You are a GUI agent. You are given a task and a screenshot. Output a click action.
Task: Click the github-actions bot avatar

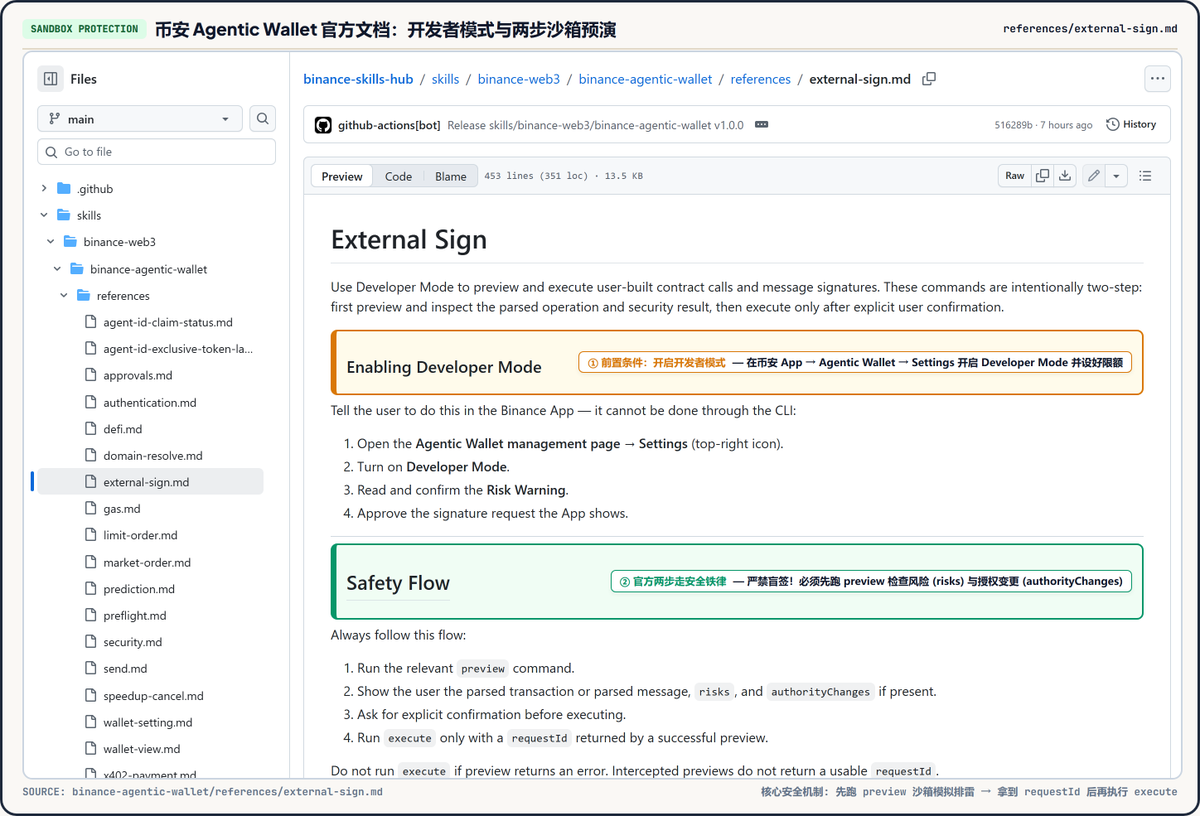[323, 125]
